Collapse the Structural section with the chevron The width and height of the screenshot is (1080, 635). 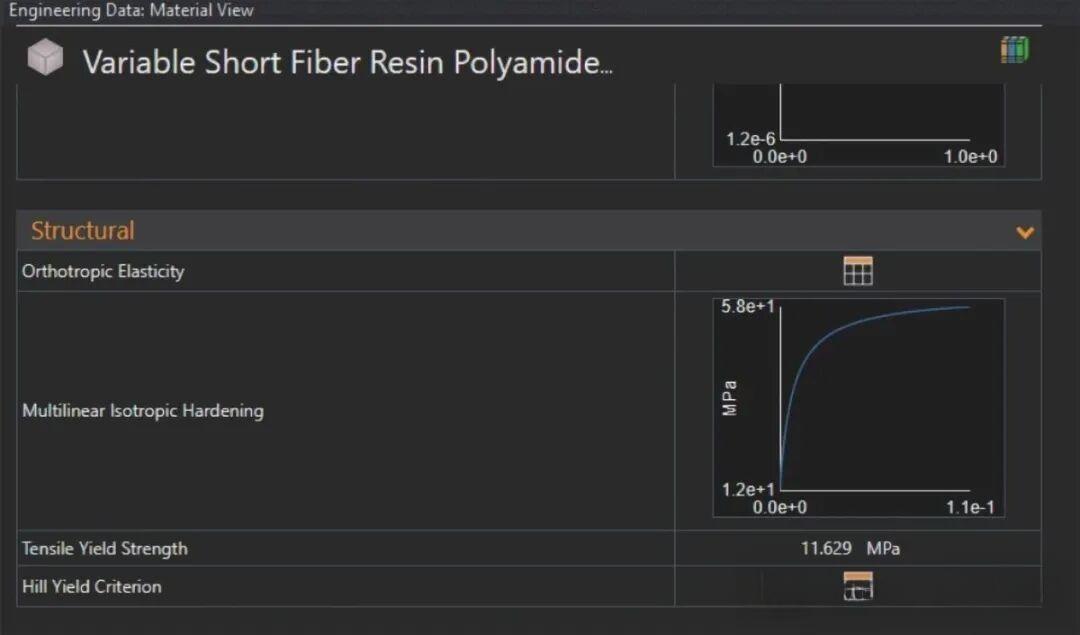coord(1024,232)
